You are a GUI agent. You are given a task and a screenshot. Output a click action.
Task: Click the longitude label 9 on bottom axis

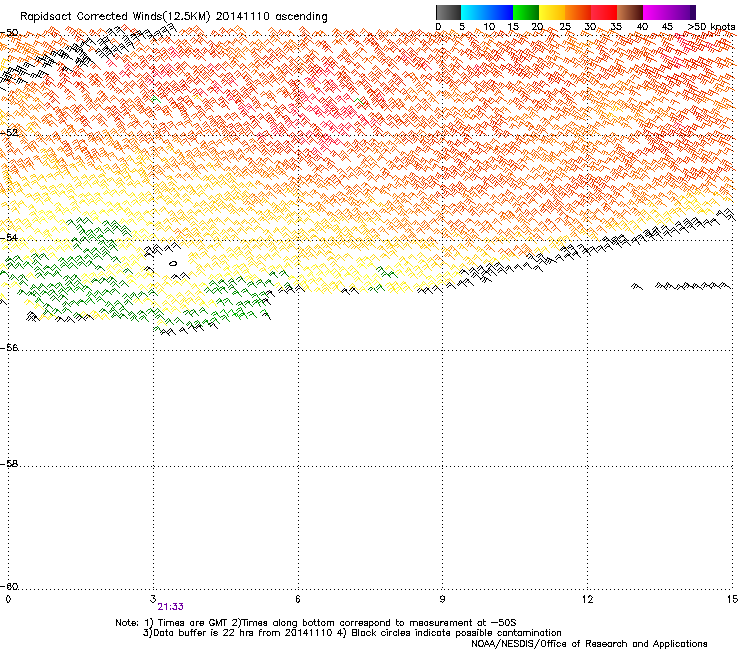coord(442,599)
